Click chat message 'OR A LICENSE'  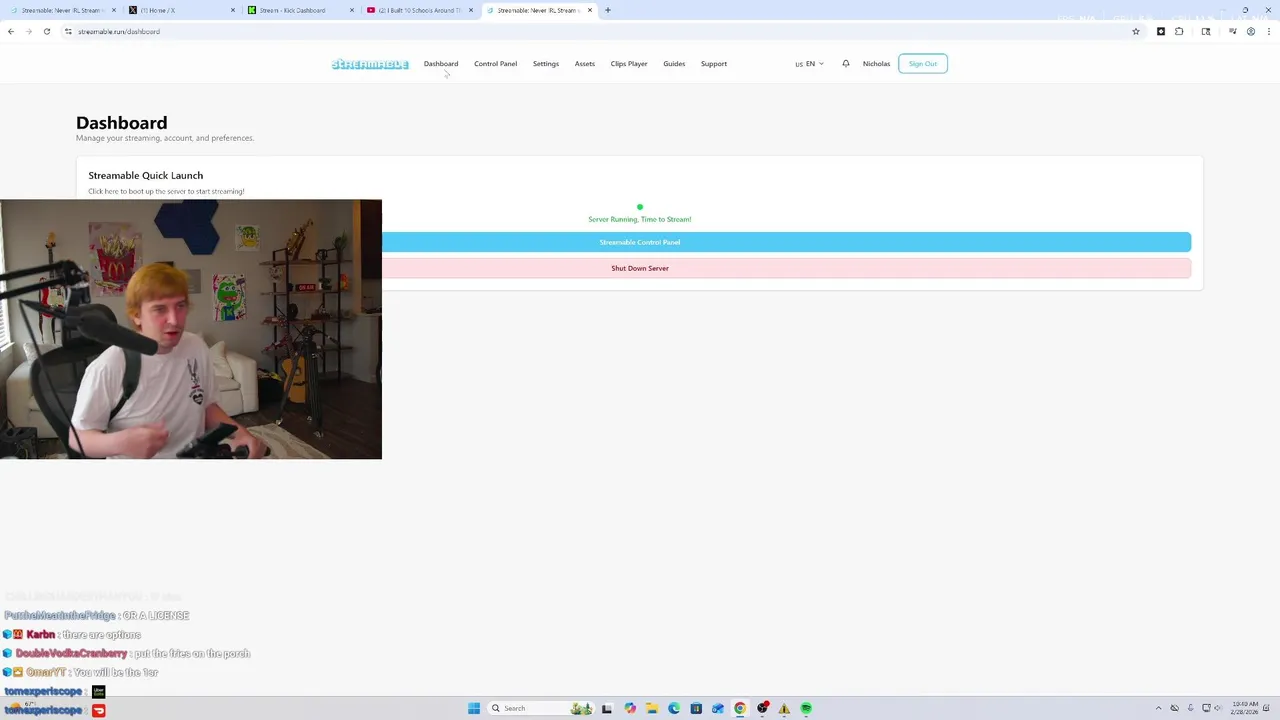156,616
